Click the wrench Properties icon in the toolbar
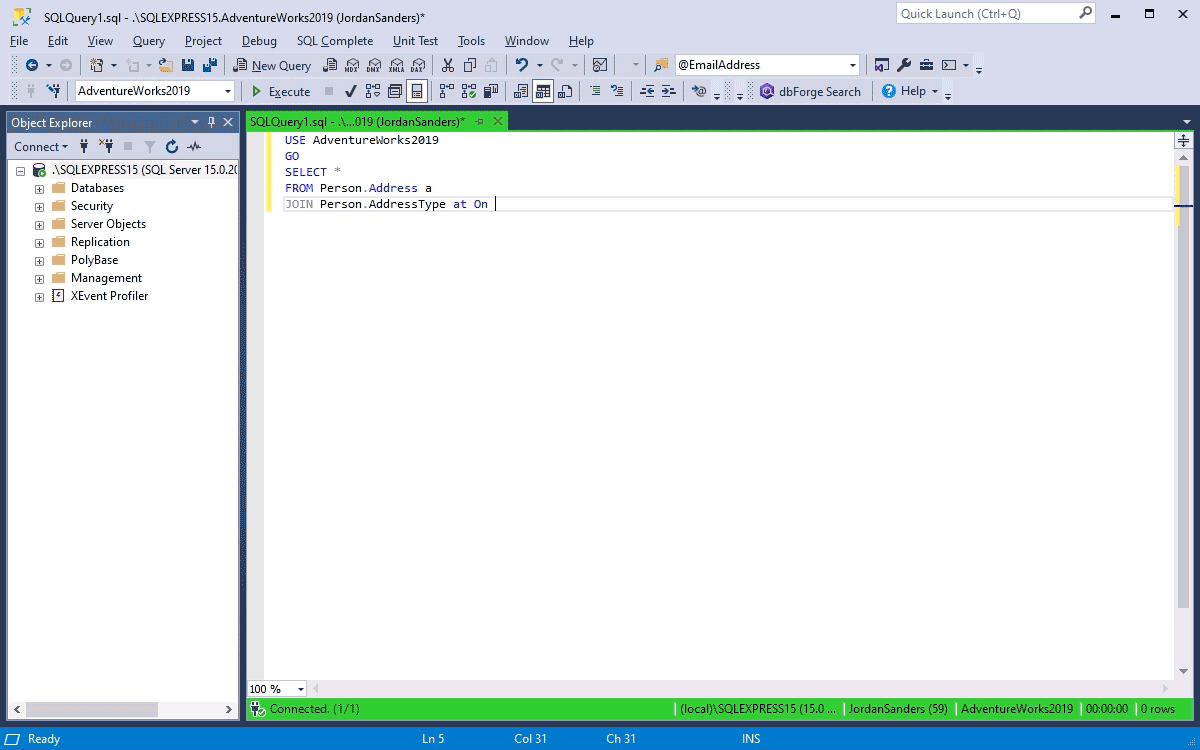This screenshot has height=750, width=1200. coord(904,65)
